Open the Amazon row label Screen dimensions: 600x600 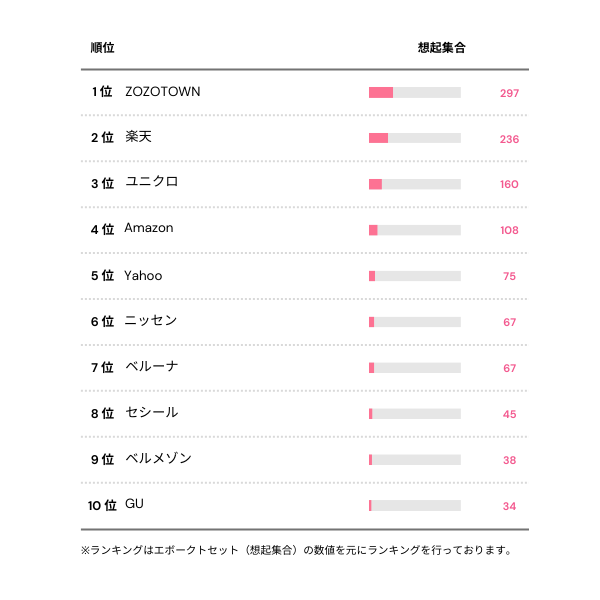(149, 229)
